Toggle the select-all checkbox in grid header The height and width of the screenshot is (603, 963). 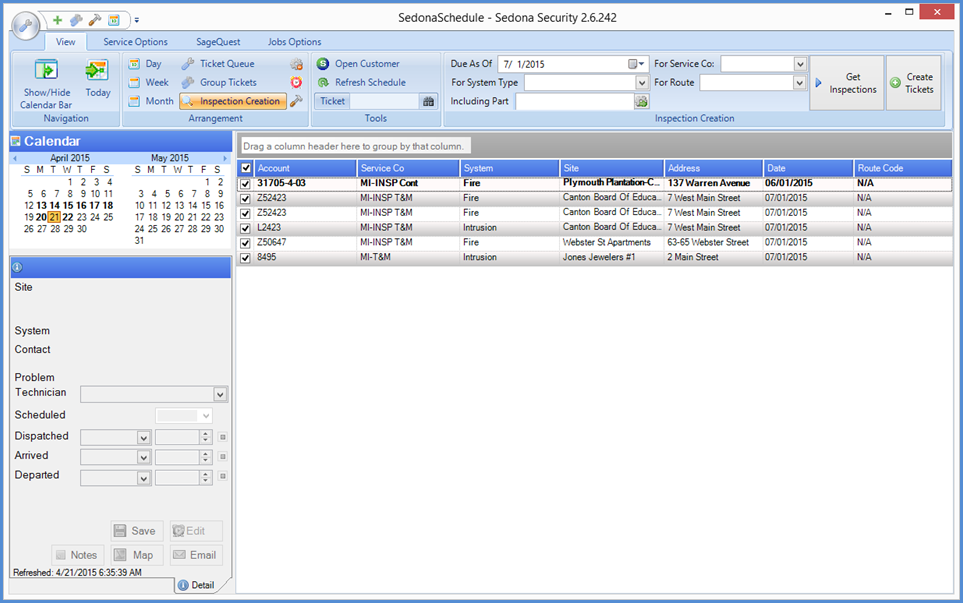pyautogui.click(x=246, y=168)
